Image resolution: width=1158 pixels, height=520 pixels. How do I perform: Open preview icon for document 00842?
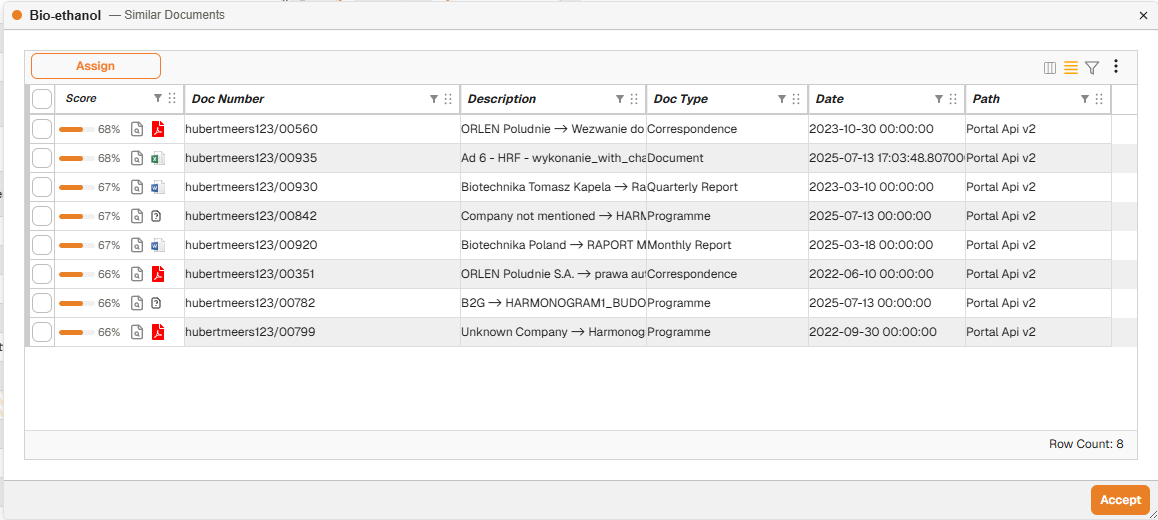click(136, 216)
